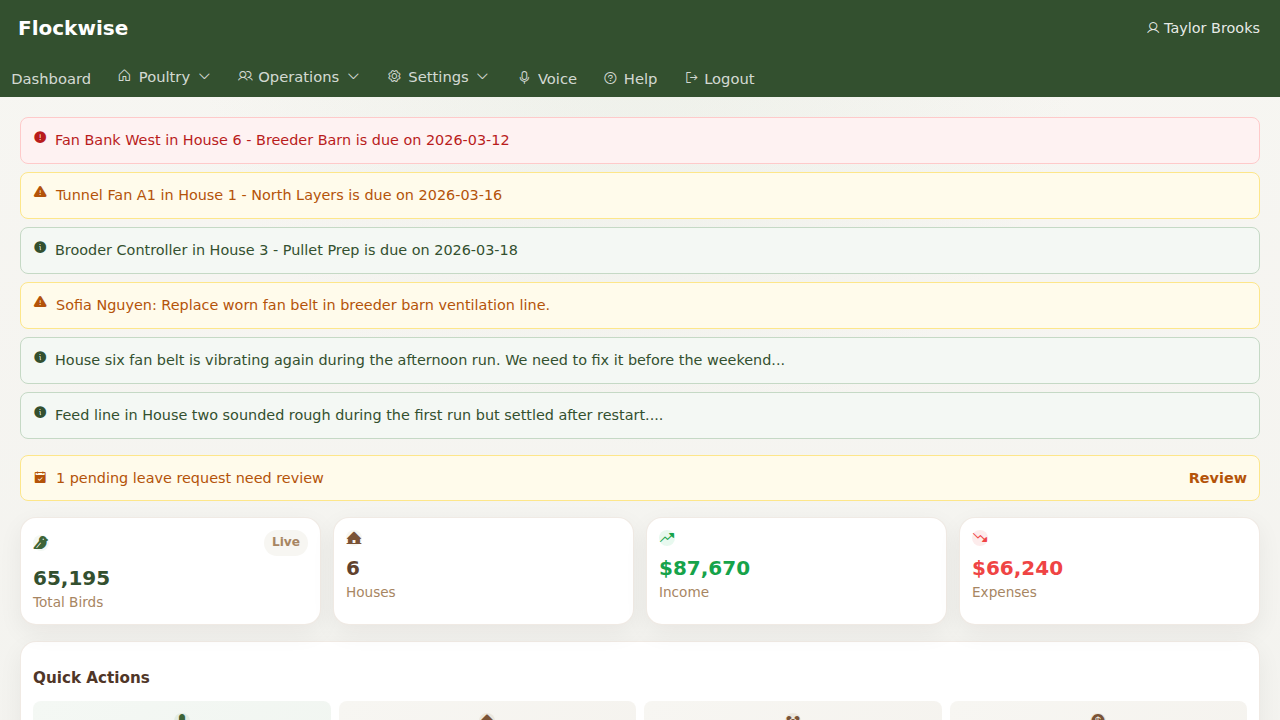
Task: Open the House six fan belt notification
Action: click(x=417, y=359)
